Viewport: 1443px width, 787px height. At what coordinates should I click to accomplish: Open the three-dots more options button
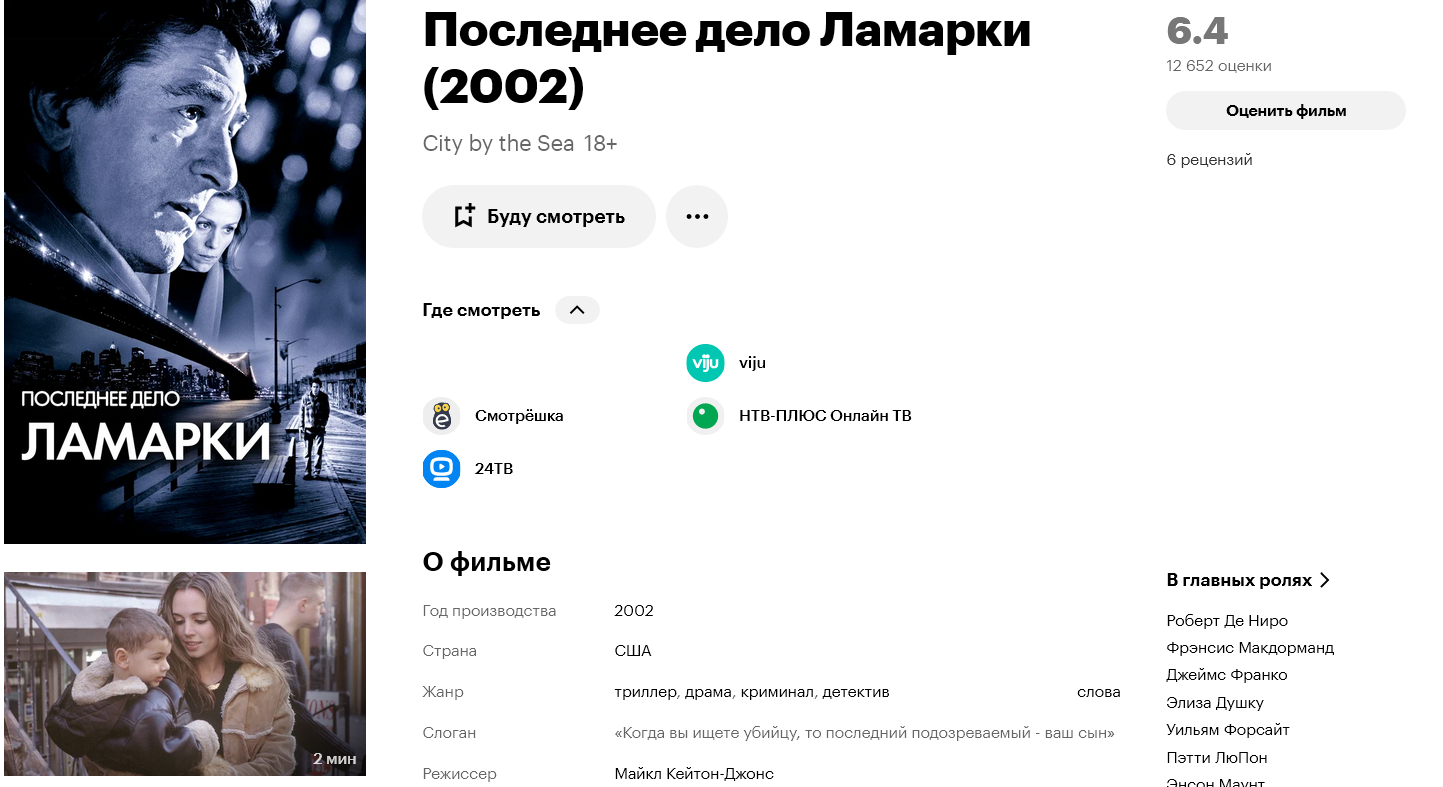coord(697,216)
